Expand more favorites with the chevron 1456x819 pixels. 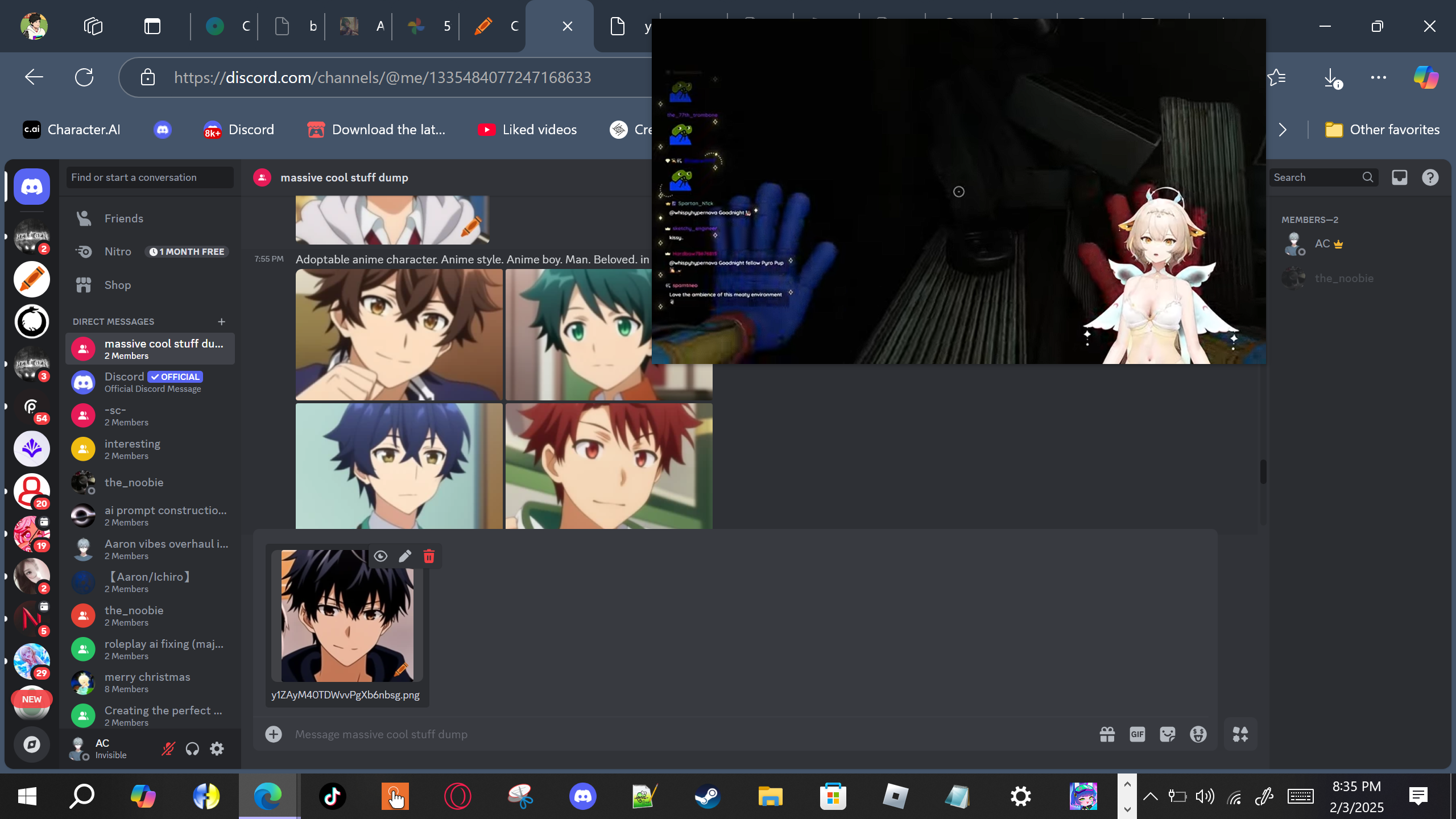tap(1283, 130)
